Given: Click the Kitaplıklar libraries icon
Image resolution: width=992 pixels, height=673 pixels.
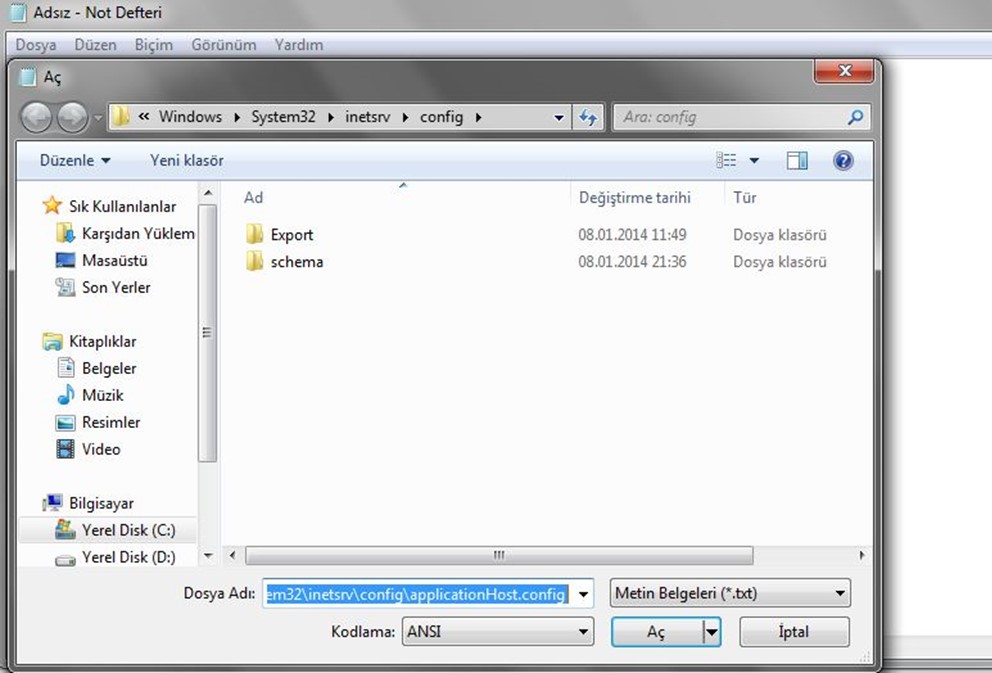Looking at the screenshot, I should pyautogui.click(x=53, y=341).
